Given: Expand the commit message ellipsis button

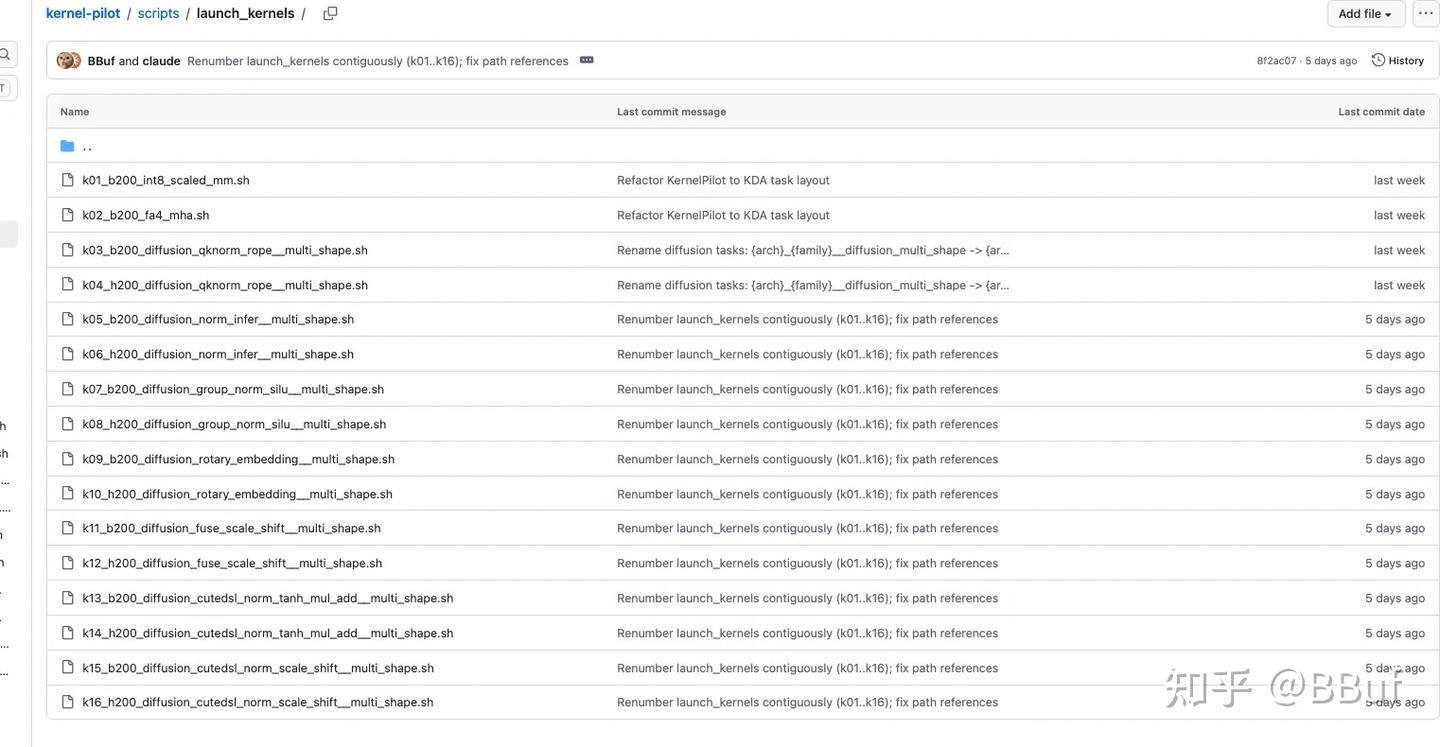Looking at the screenshot, I should (587, 60).
